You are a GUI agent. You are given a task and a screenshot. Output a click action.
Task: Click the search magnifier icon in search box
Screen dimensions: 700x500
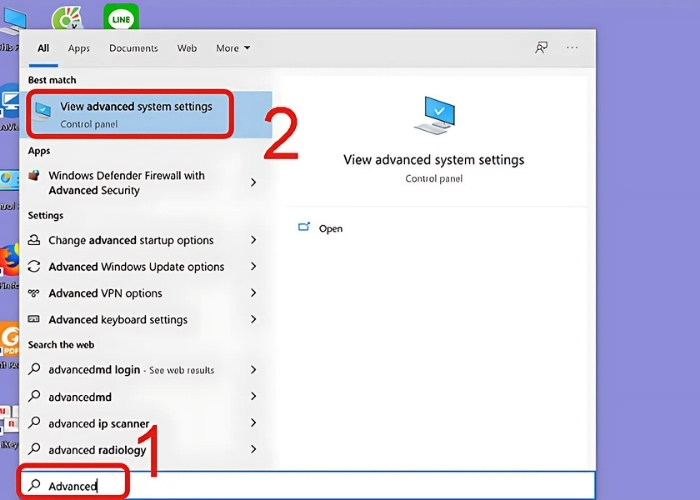pos(35,486)
